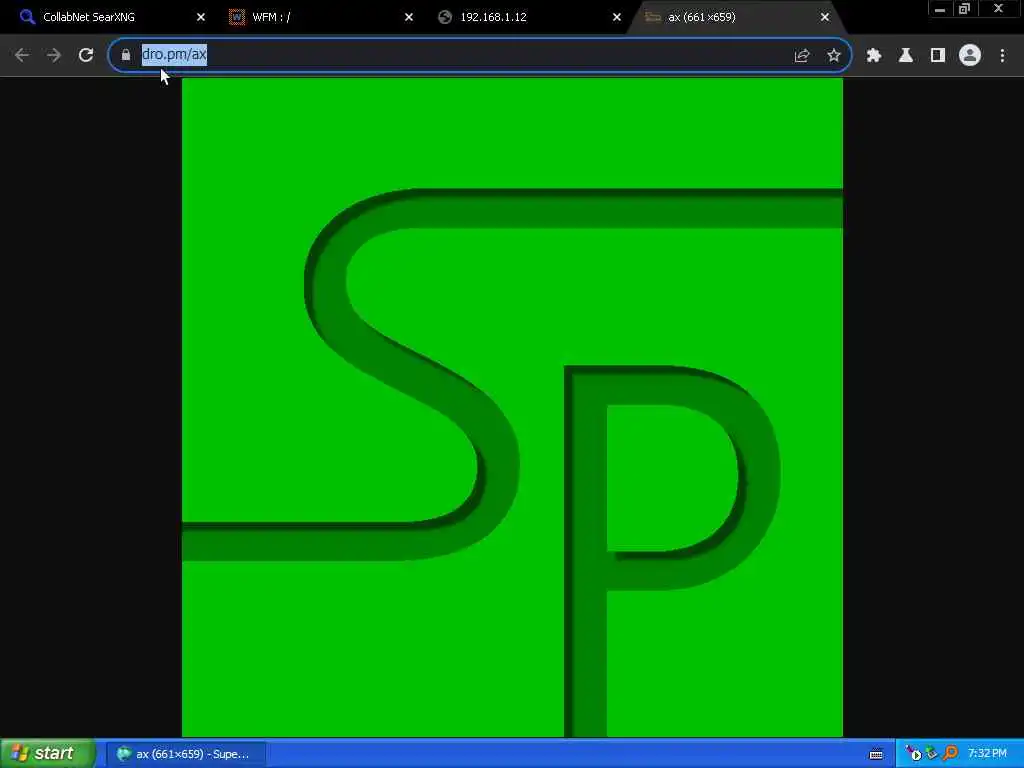The width and height of the screenshot is (1024, 768).
Task: Open the Windows Start menu
Action: 48,754
